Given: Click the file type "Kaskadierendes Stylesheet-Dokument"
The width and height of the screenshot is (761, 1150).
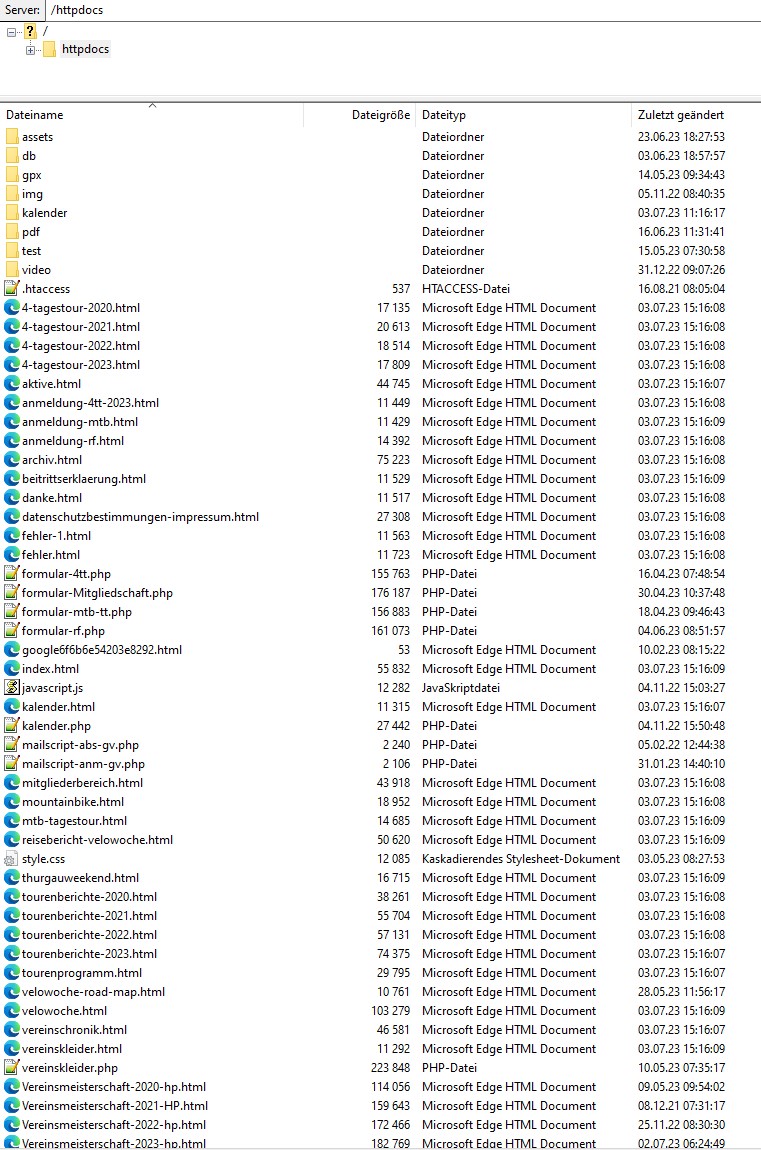Looking at the screenshot, I should (x=521, y=859).
